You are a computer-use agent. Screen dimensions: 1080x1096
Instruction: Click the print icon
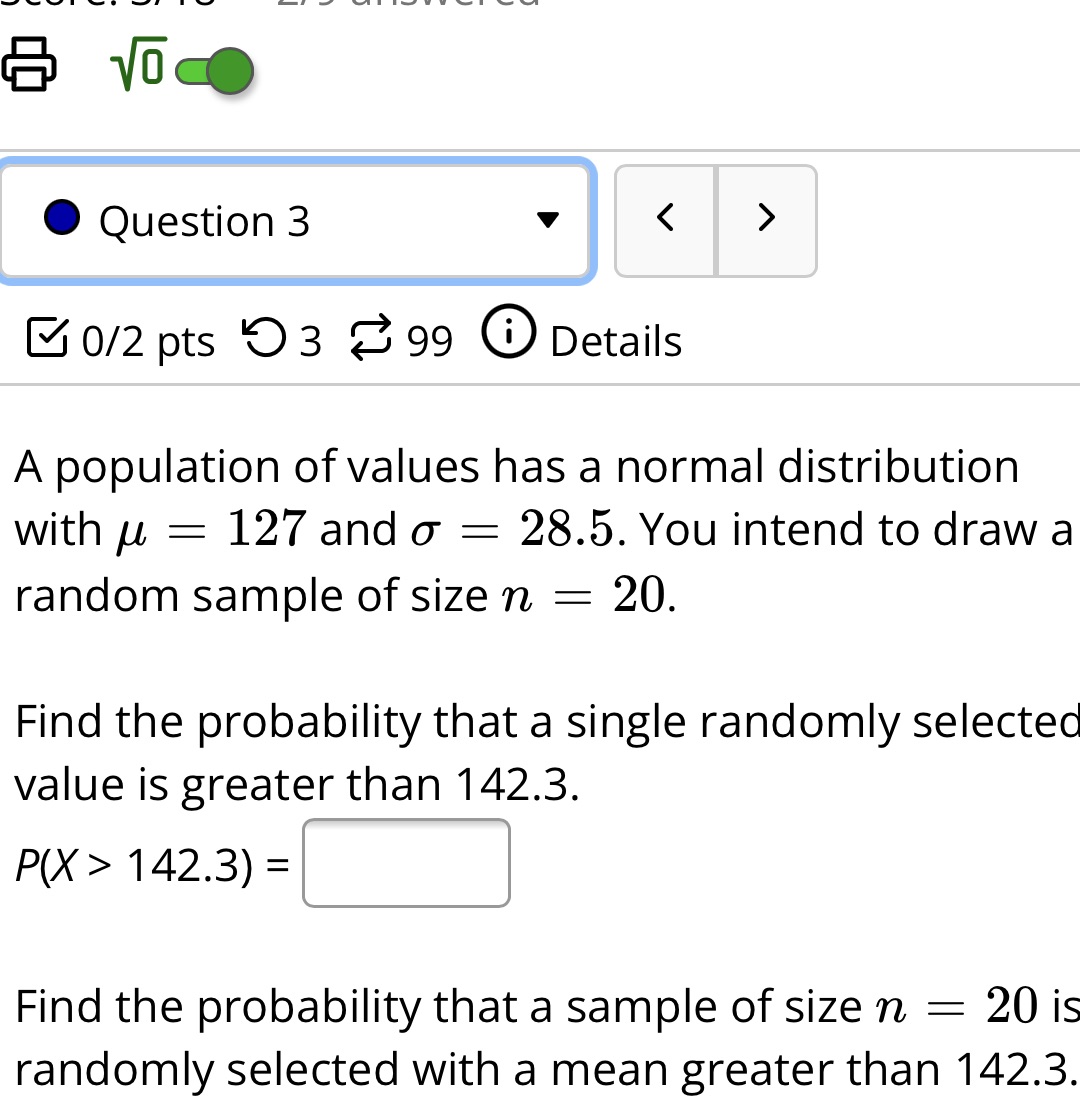coord(28,66)
